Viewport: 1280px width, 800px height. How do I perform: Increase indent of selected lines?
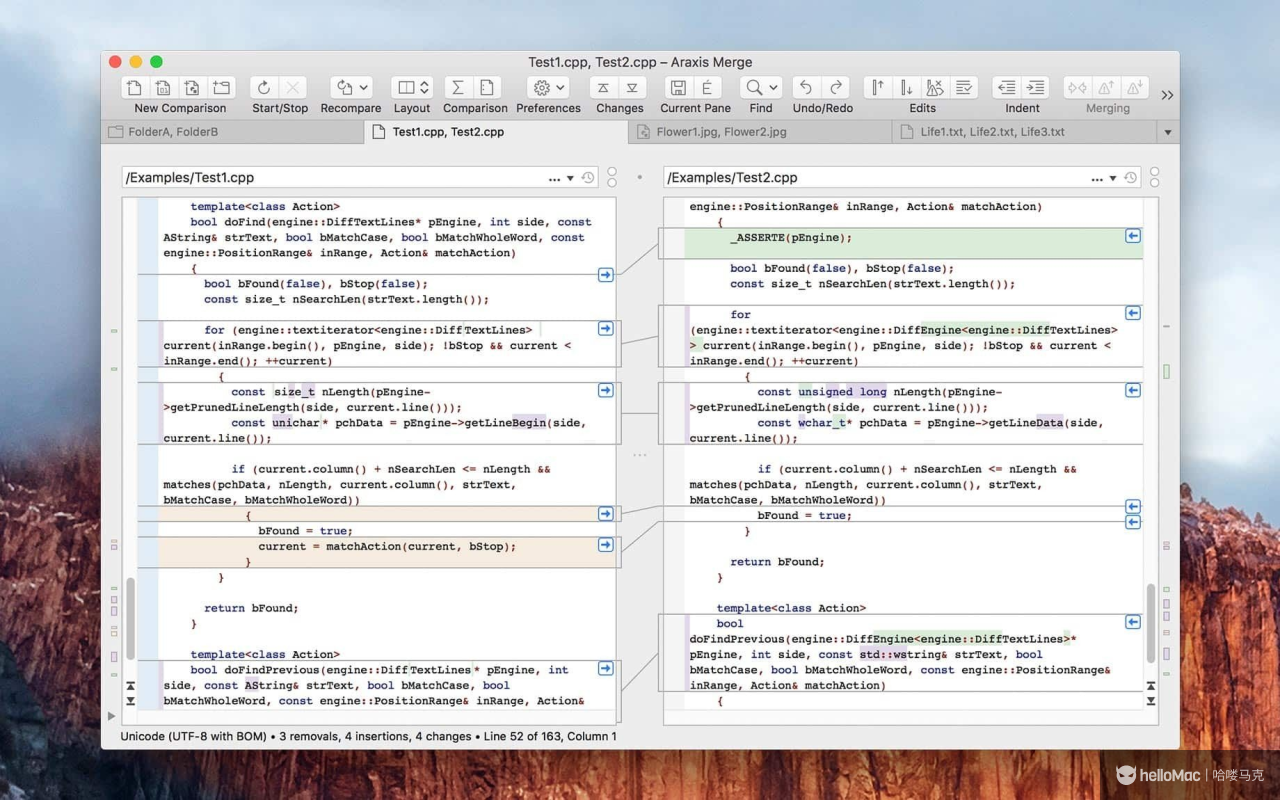coord(1036,88)
